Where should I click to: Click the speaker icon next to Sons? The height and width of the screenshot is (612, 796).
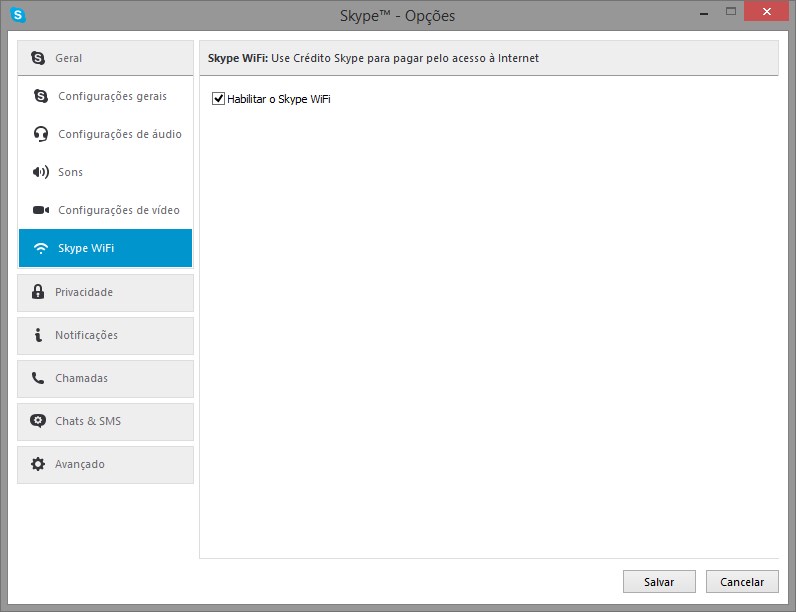(41, 172)
